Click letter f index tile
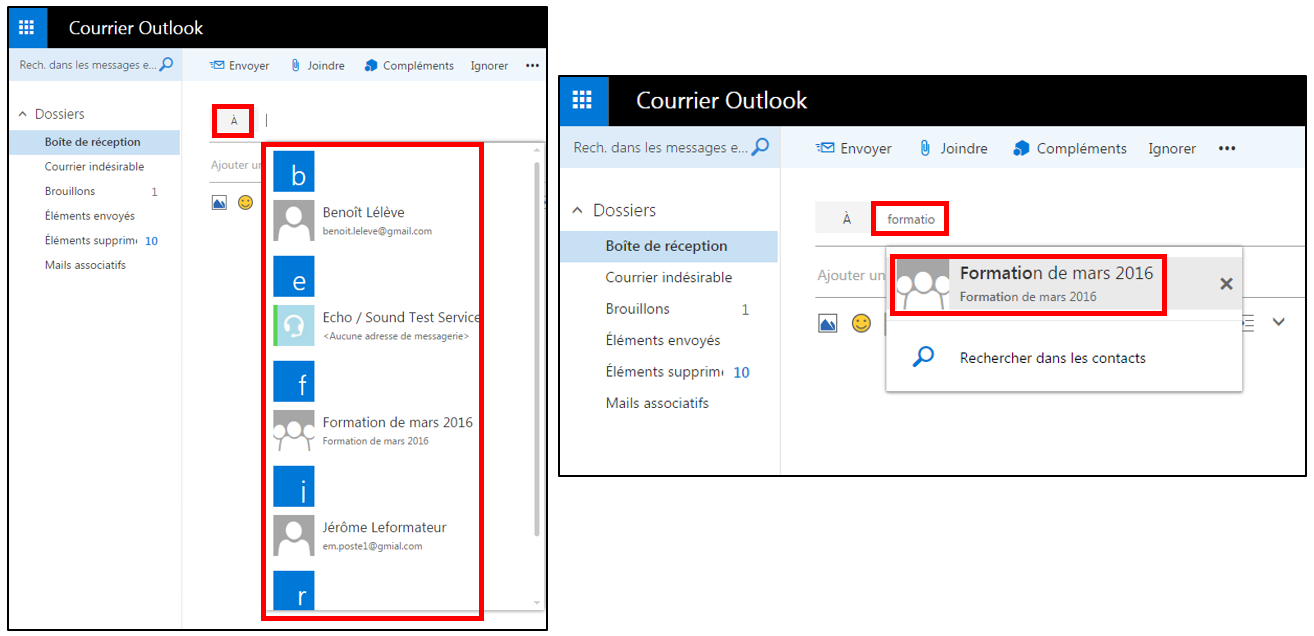 pyautogui.click(x=294, y=382)
